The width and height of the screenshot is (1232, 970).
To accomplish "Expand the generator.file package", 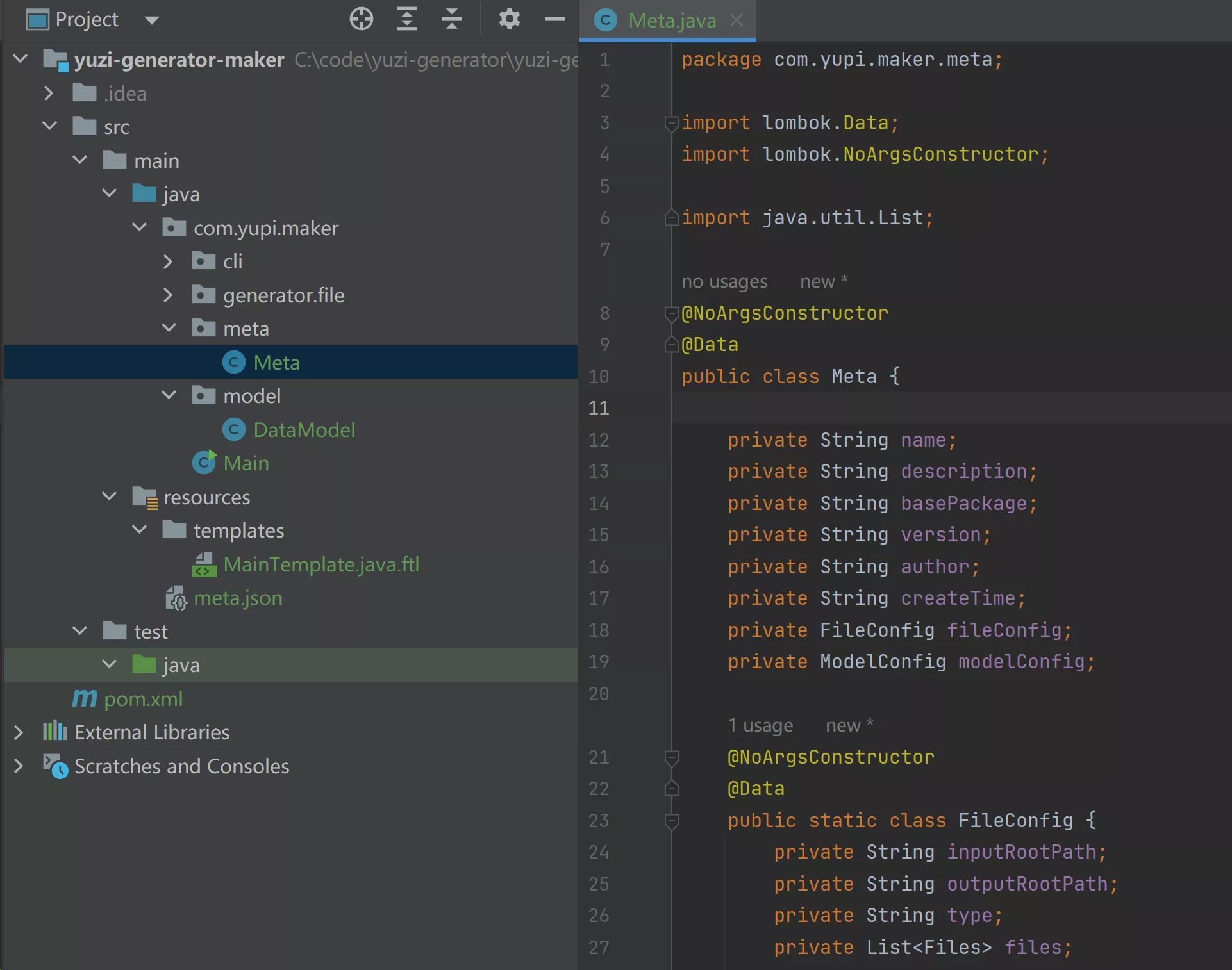I will coord(168,295).
